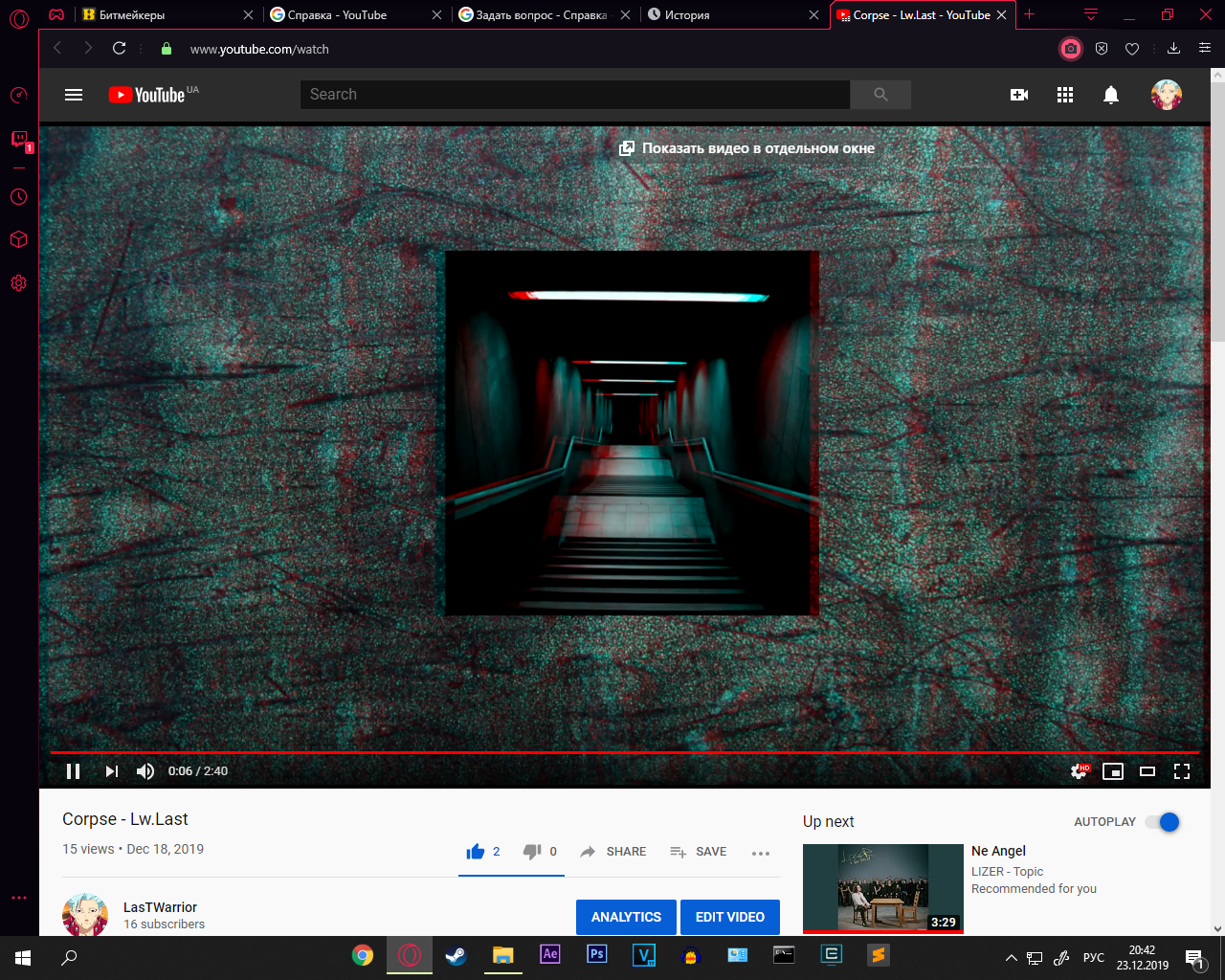Open Opera main menu logo
The width and height of the screenshot is (1225, 980).
click(x=19, y=18)
